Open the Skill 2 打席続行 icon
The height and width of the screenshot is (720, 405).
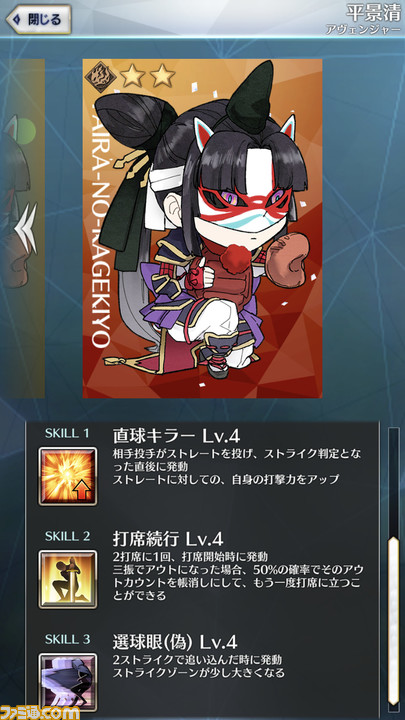tap(68, 579)
